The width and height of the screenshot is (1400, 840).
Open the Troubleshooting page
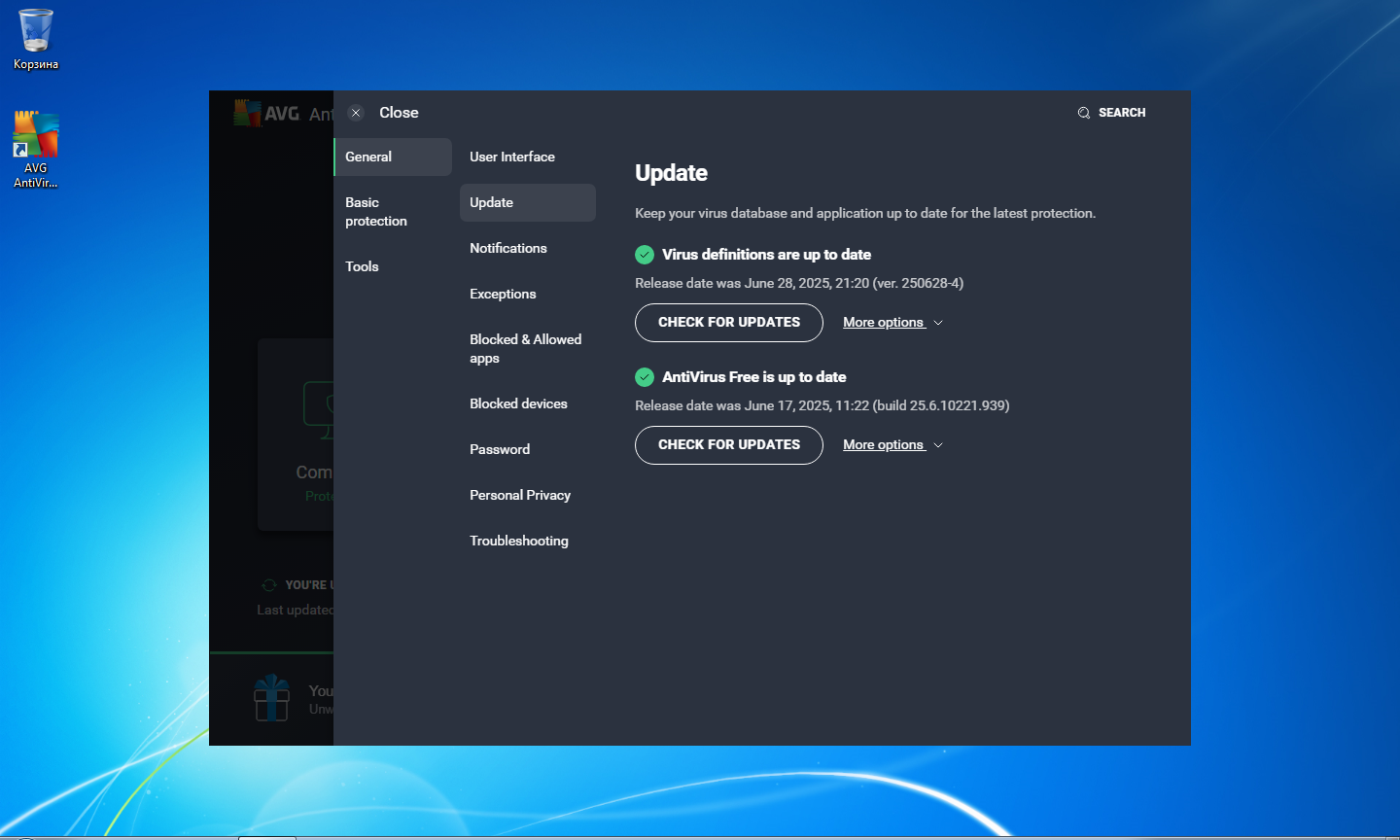pyautogui.click(x=528, y=541)
